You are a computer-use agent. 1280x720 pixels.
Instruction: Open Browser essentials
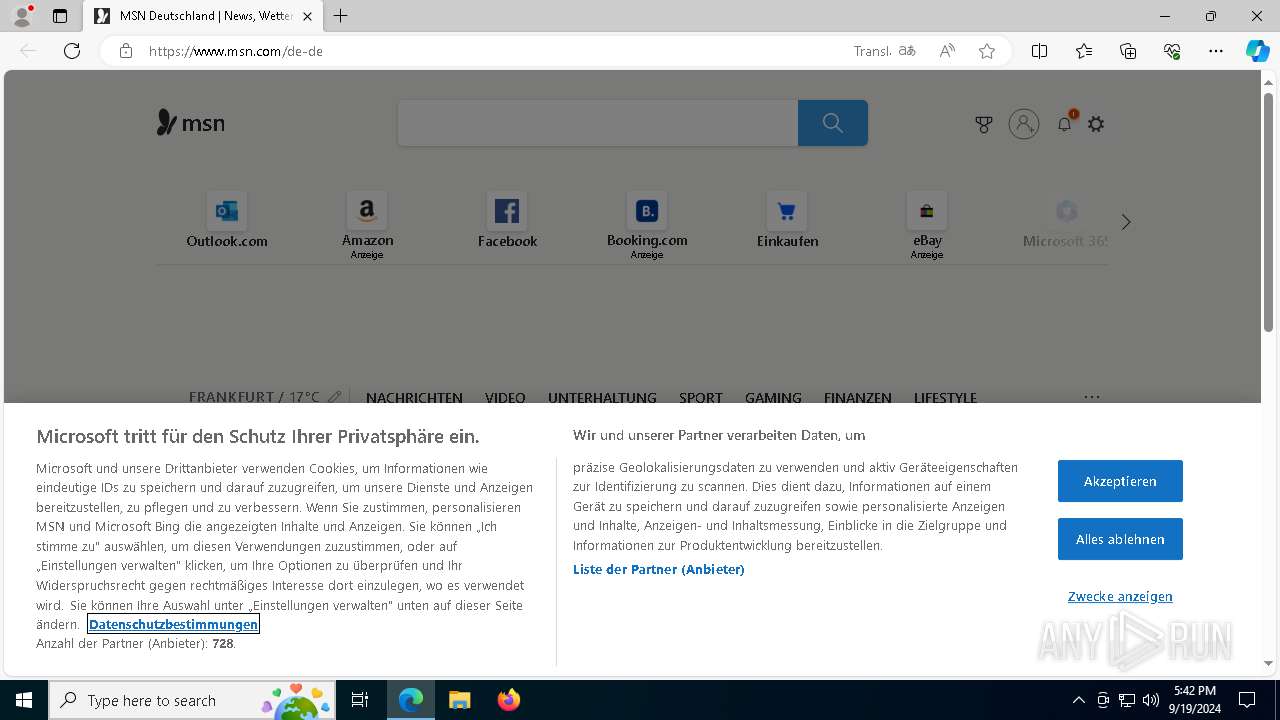(1172, 51)
